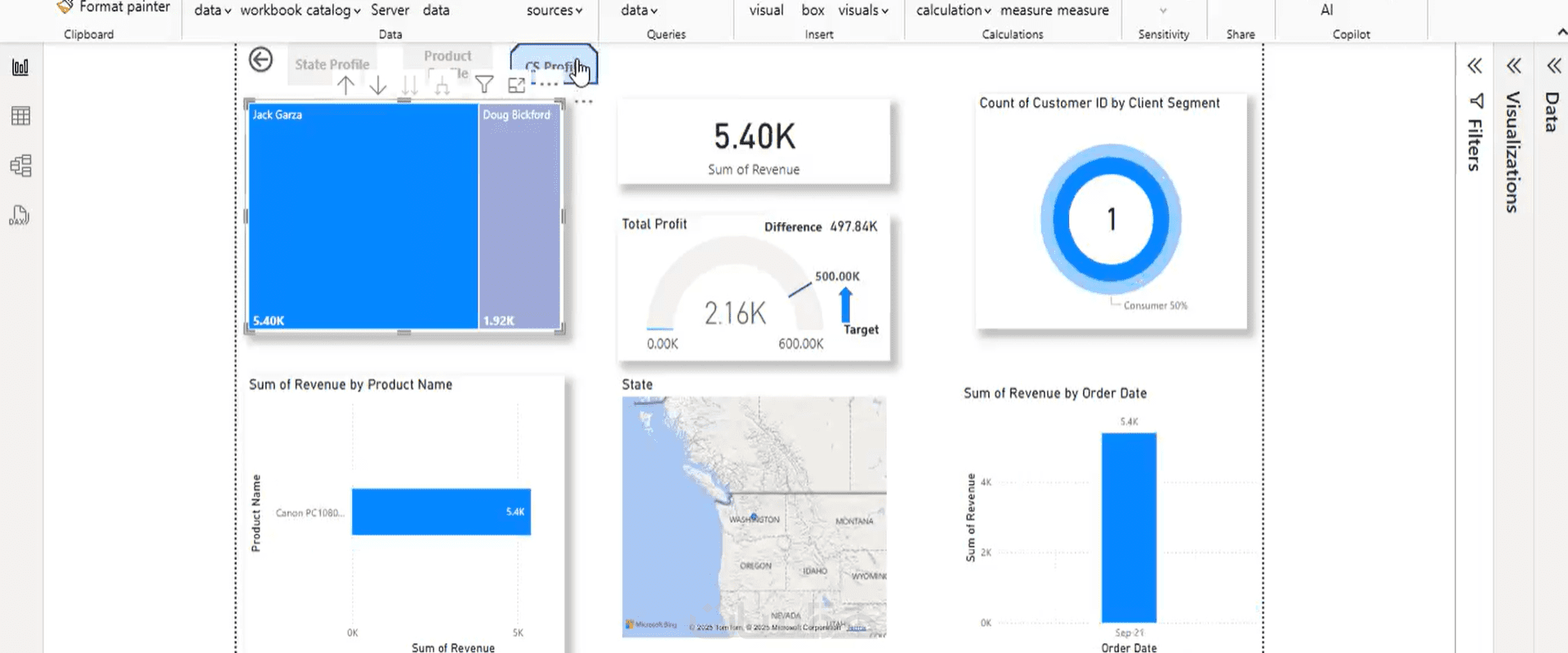
Task: Click the Format painter tool
Action: (114, 7)
